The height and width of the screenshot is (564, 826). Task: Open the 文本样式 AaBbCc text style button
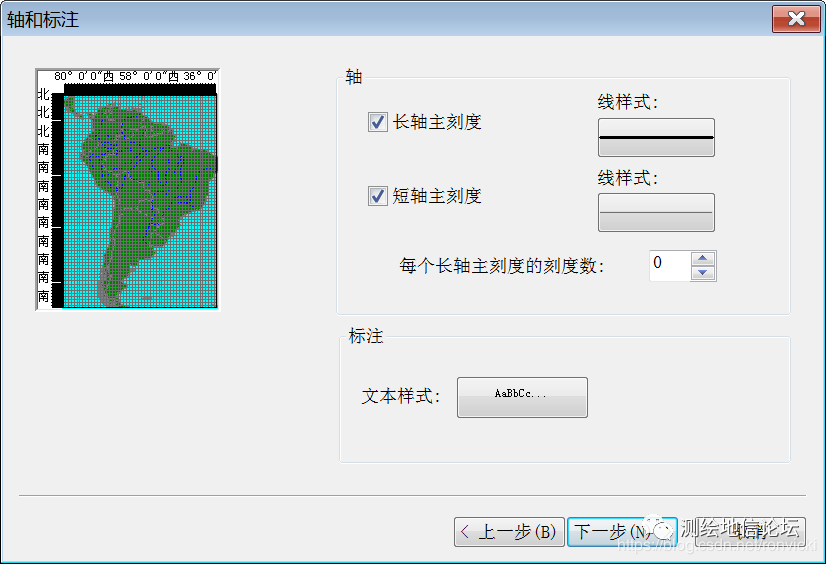522,397
